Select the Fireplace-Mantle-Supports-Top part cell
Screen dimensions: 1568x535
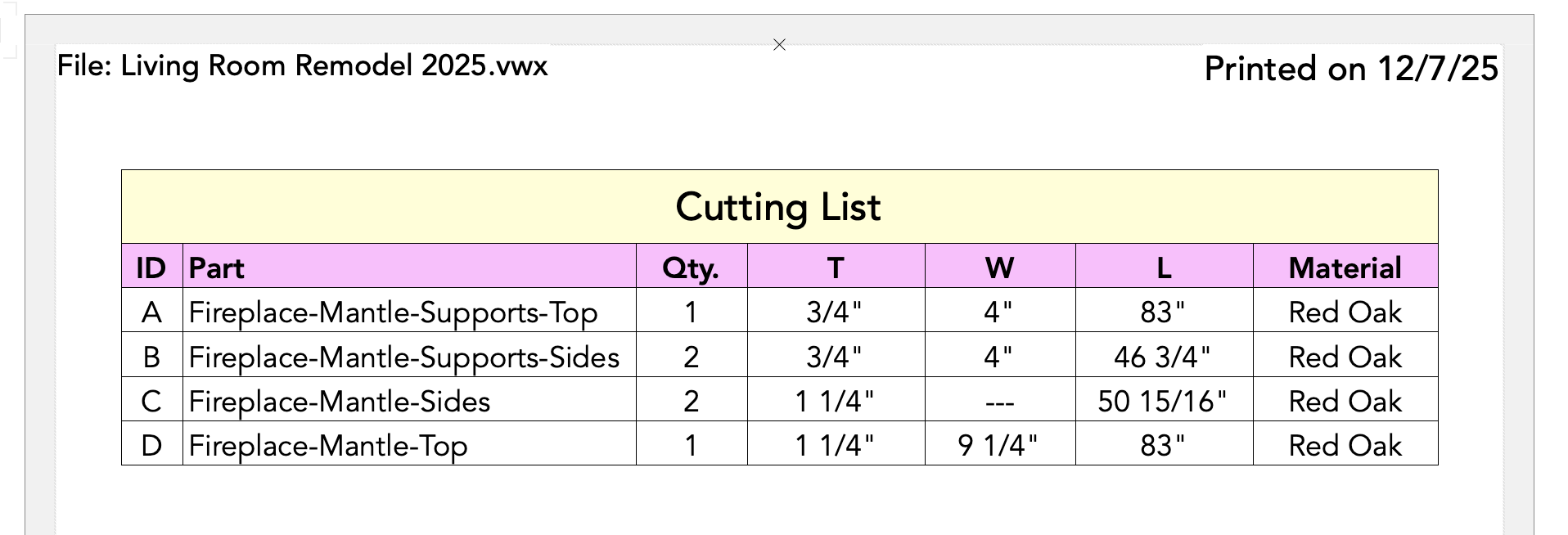tap(393, 312)
